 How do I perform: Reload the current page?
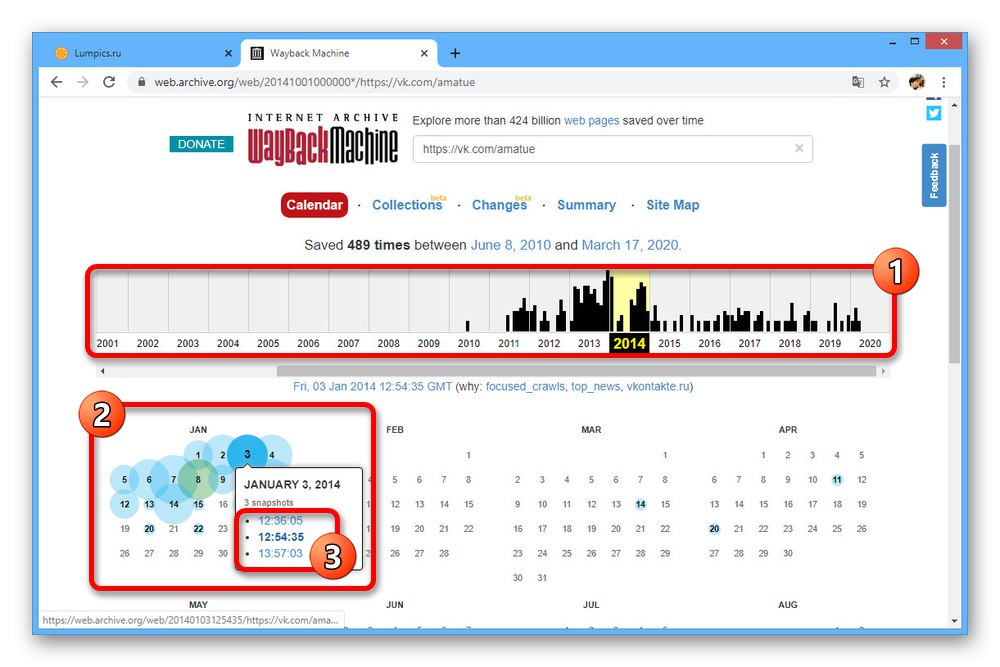tap(109, 82)
